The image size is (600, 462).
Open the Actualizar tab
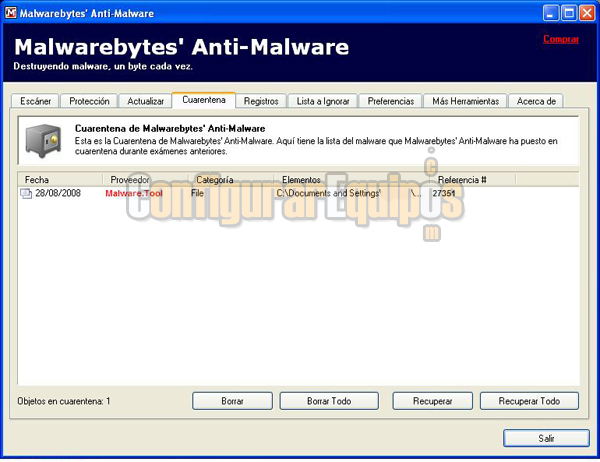click(145, 101)
